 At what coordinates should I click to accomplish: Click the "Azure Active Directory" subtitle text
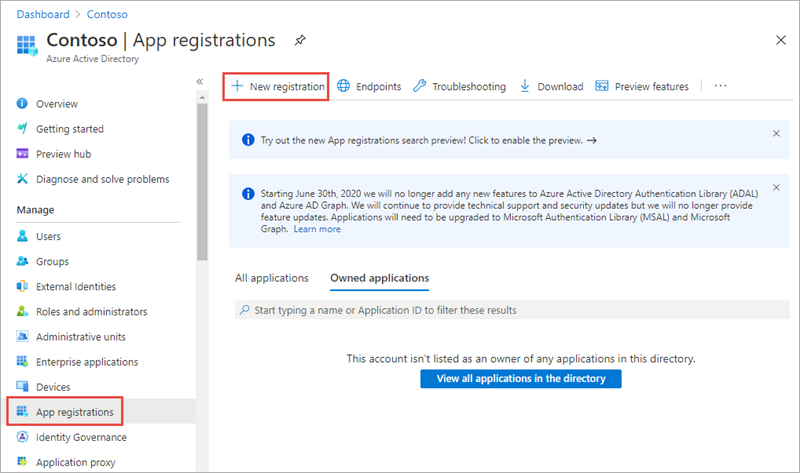[92, 59]
